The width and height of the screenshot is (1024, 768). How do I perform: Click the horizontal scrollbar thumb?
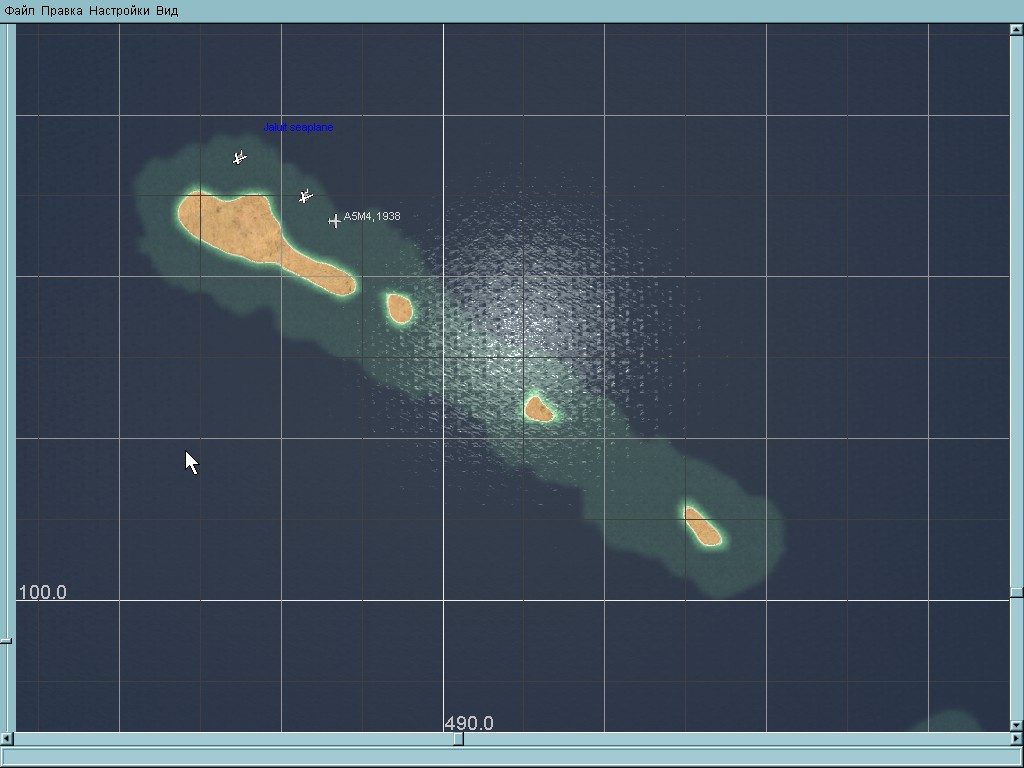(458, 739)
